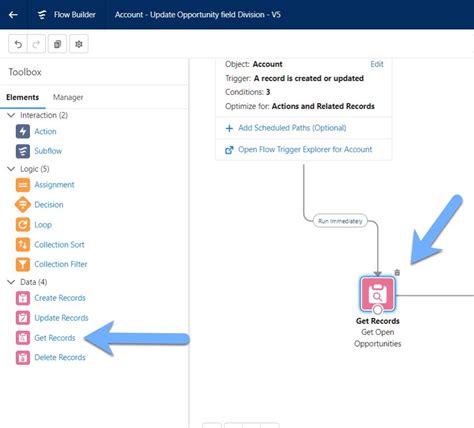Select the Assignment element icon
Screen dimensions: 474x428
tap(23, 185)
